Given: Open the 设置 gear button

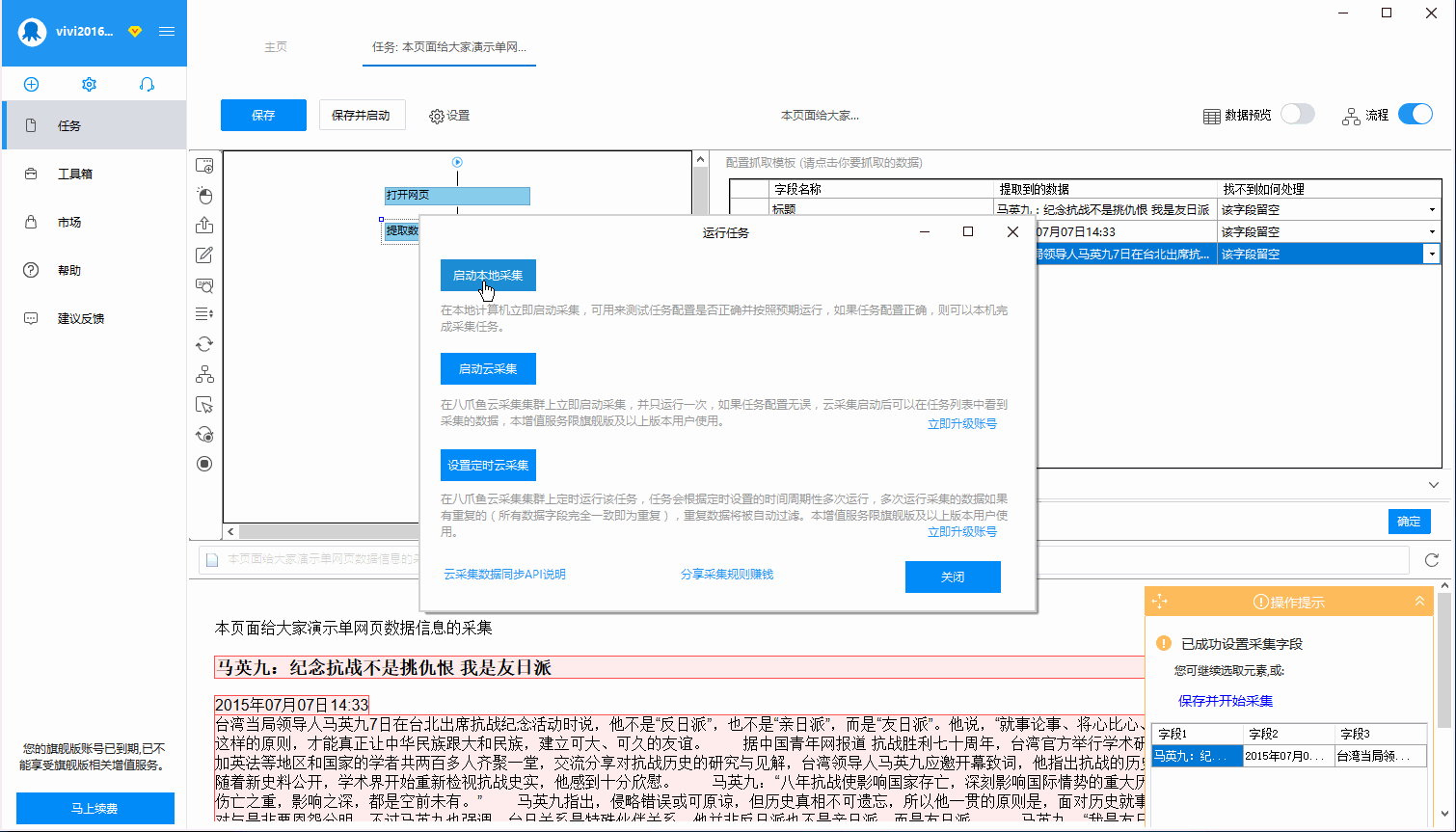Looking at the screenshot, I should [x=449, y=116].
